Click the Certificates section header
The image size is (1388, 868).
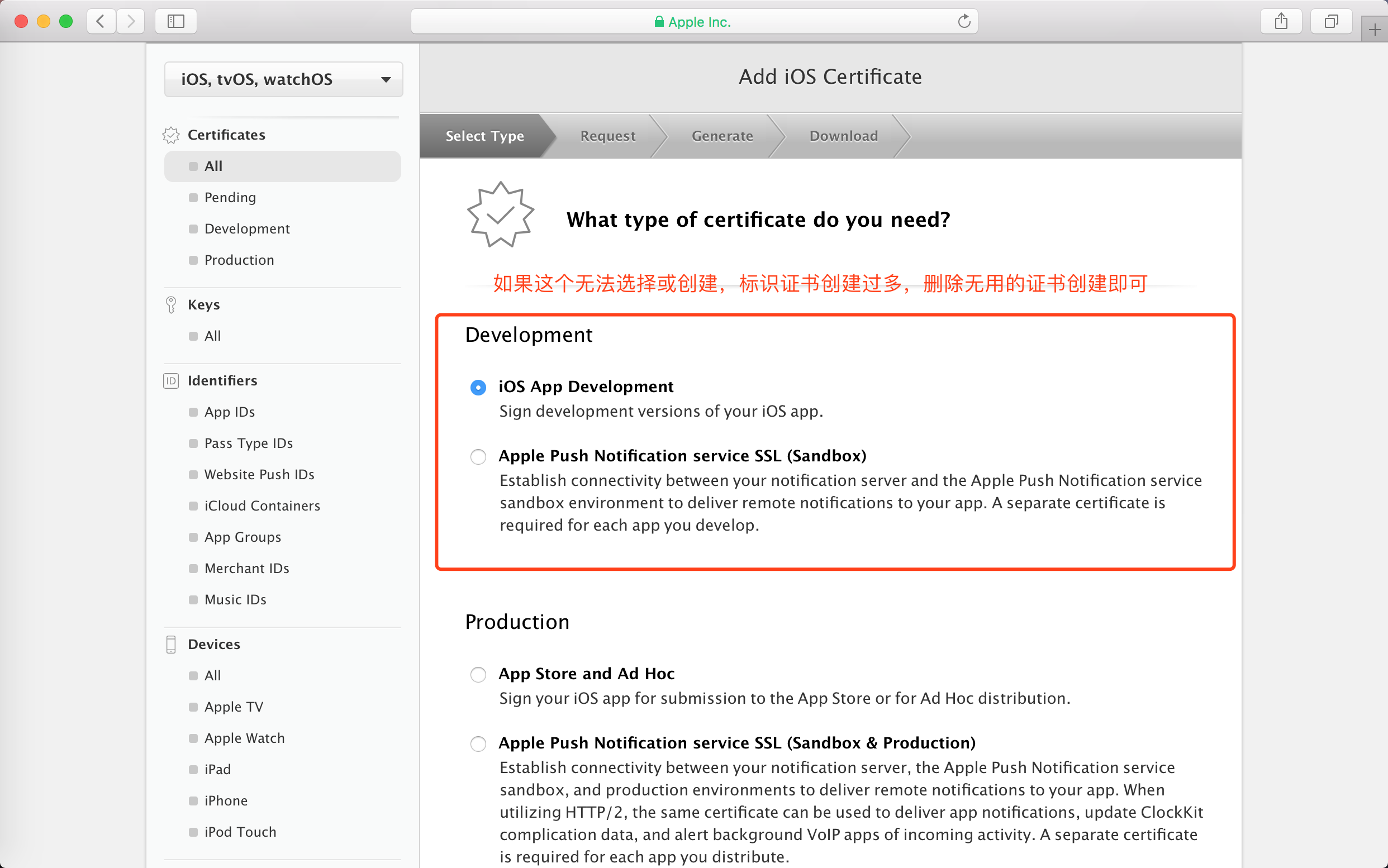tap(226, 135)
